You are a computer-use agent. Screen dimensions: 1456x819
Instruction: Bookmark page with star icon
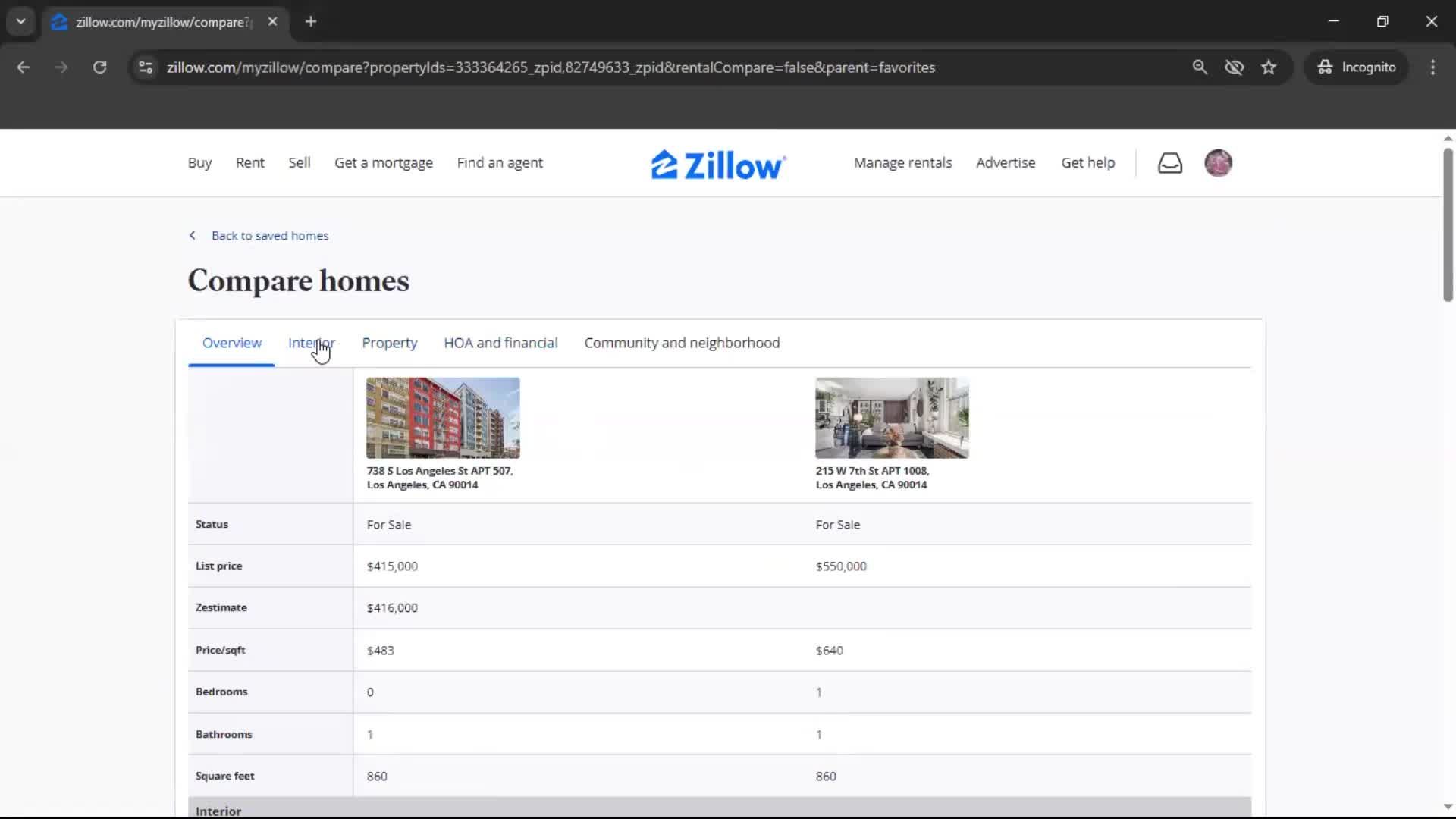point(1269,67)
